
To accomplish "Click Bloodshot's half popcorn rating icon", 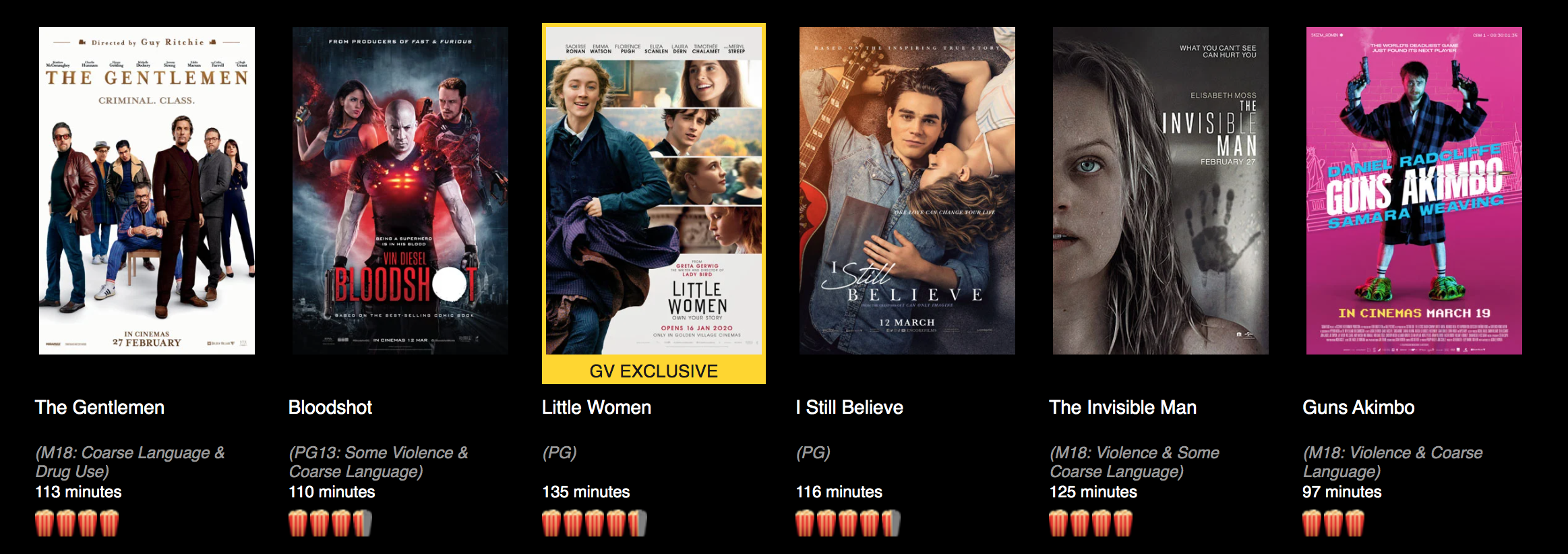I will (362, 523).
